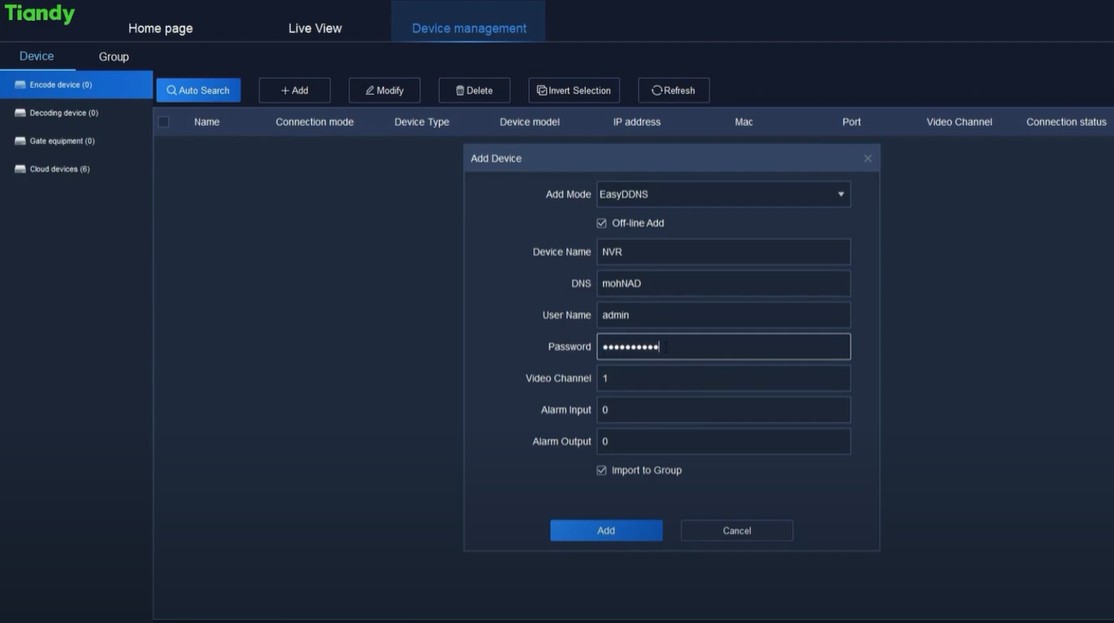
Task: Click Invert Selection on the toolbar
Action: pos(574,89)
